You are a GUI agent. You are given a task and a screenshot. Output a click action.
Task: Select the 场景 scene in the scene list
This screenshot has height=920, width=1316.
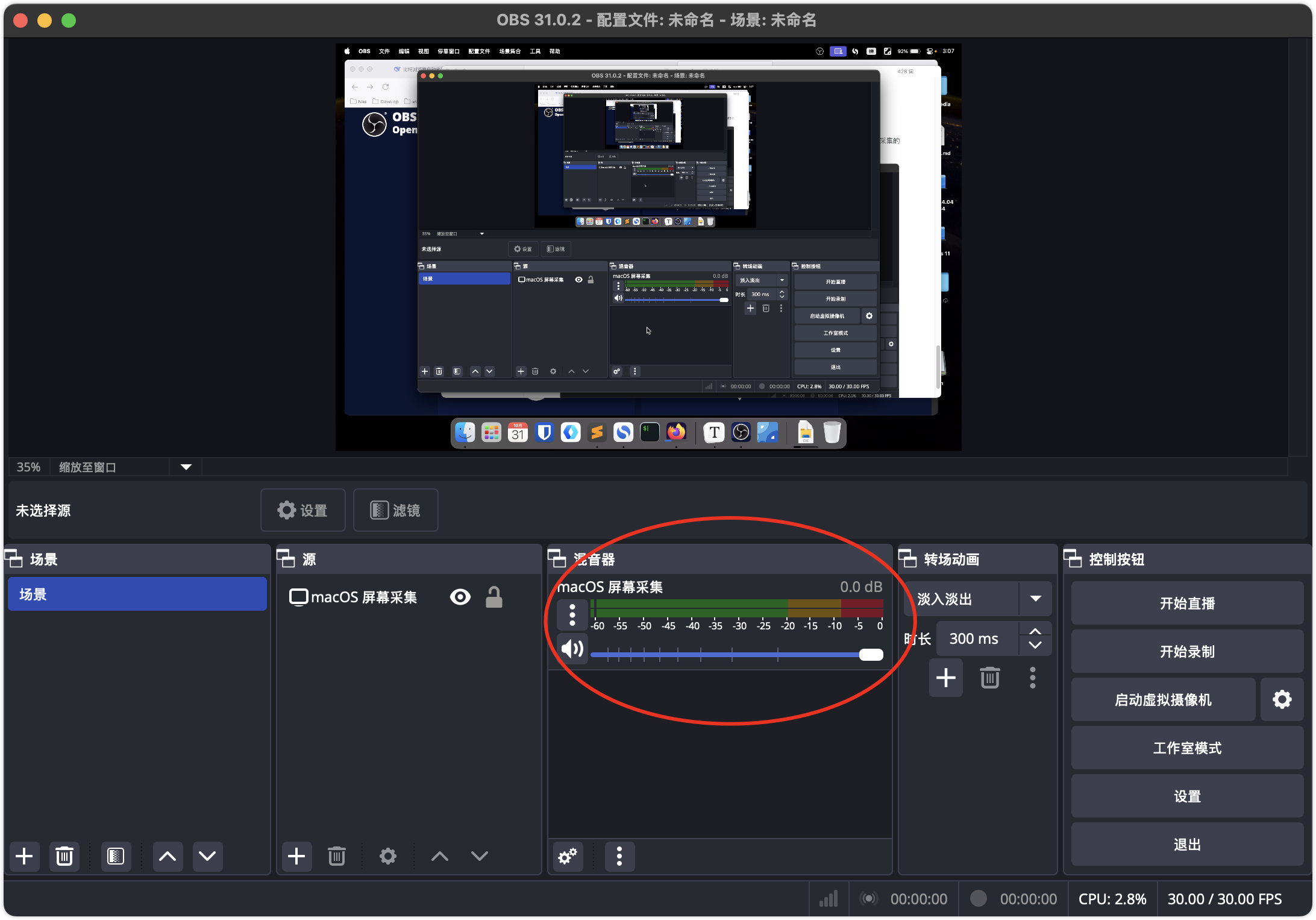pos(137,594)
